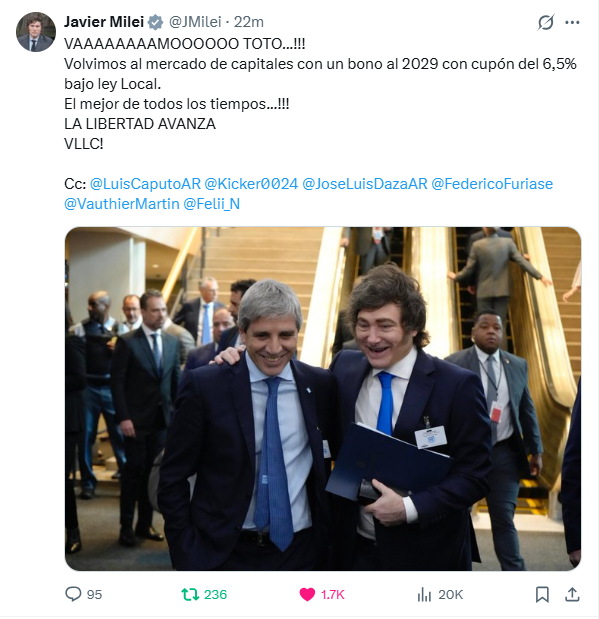Open @JoseLuisDazaAR mention
Screen dimensions: 599x619
tap(364, 184)
